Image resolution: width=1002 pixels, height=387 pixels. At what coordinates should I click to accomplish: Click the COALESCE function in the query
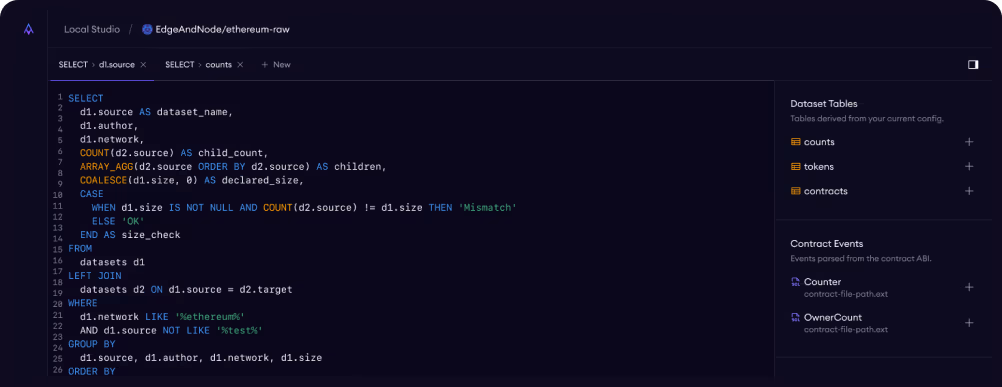pos(103,181)
